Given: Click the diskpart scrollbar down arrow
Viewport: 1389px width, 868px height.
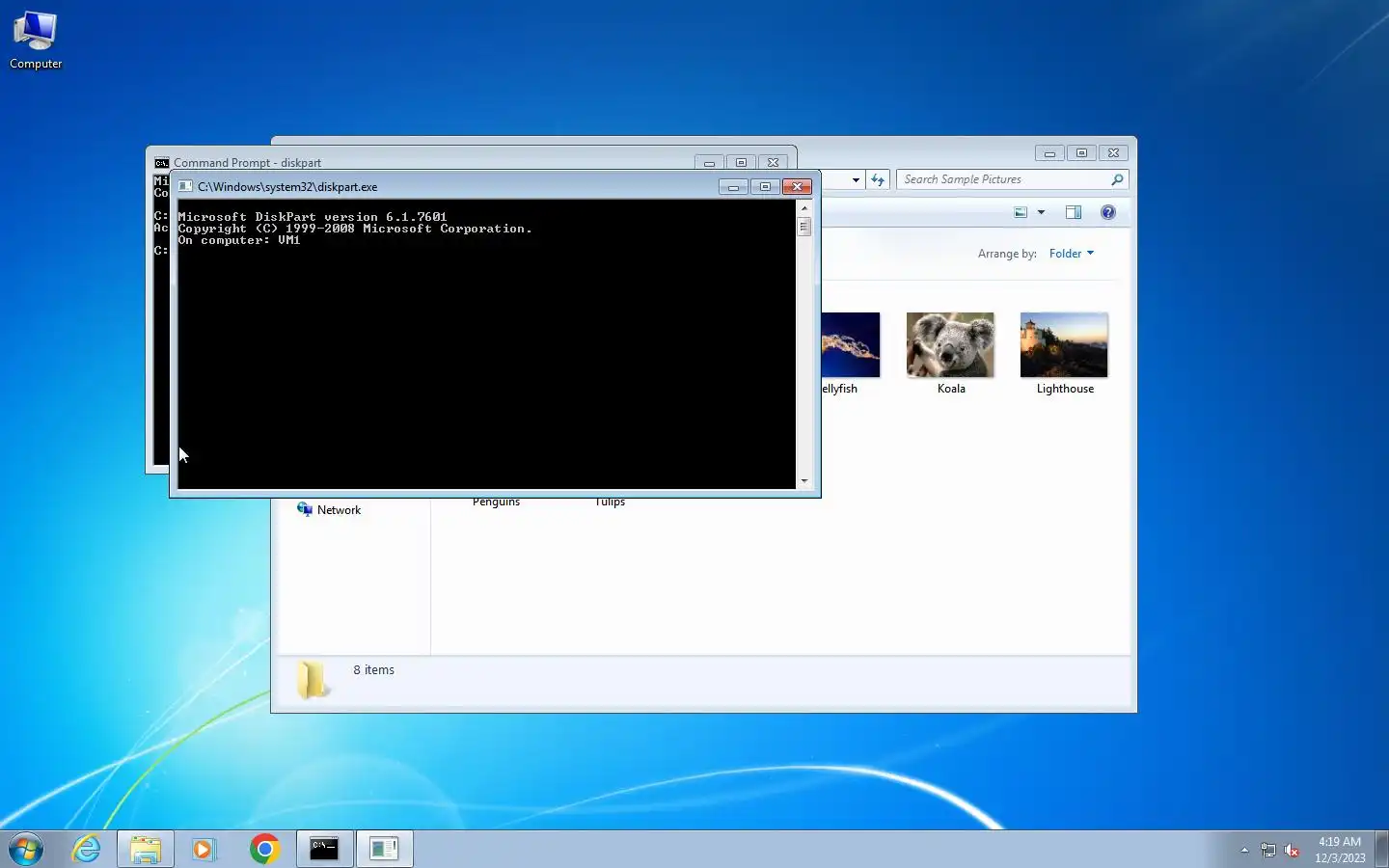Looking at the screenshot, I should (x=804, y=480).
